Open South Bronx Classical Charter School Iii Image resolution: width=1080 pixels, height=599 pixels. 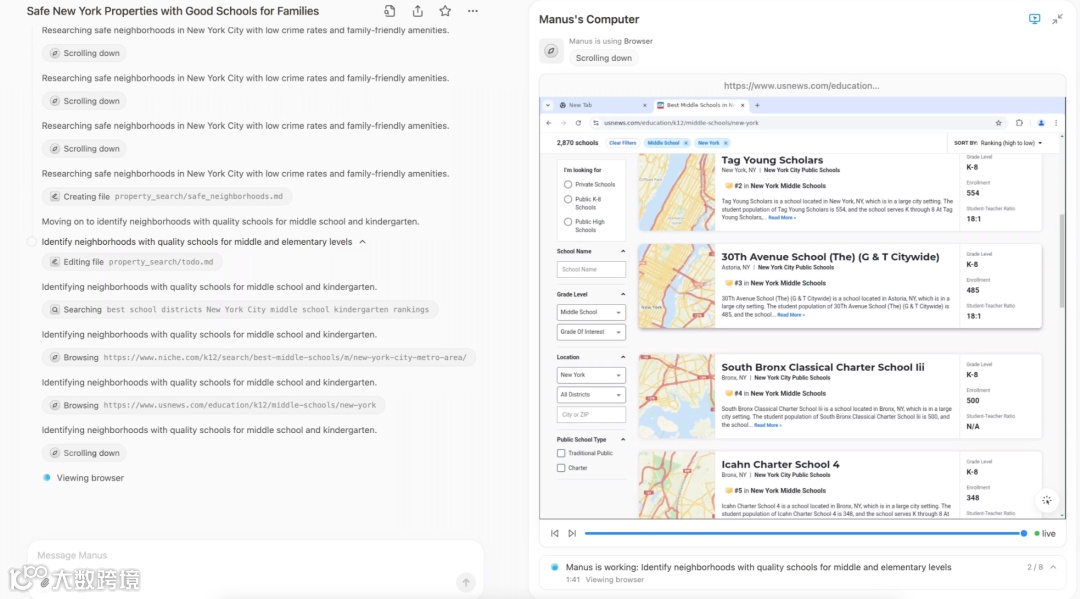(822, 368)
